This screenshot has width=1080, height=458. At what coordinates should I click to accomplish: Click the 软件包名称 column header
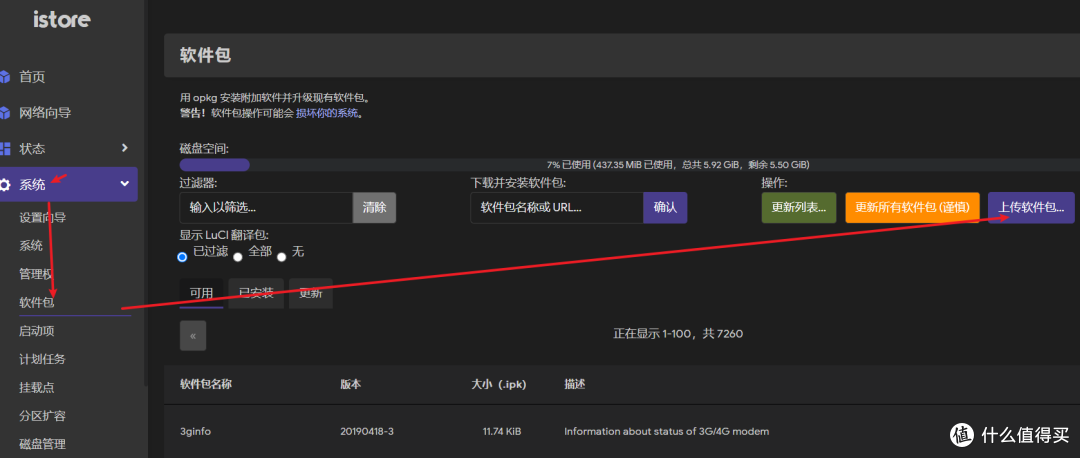click(x=205, y=384)
